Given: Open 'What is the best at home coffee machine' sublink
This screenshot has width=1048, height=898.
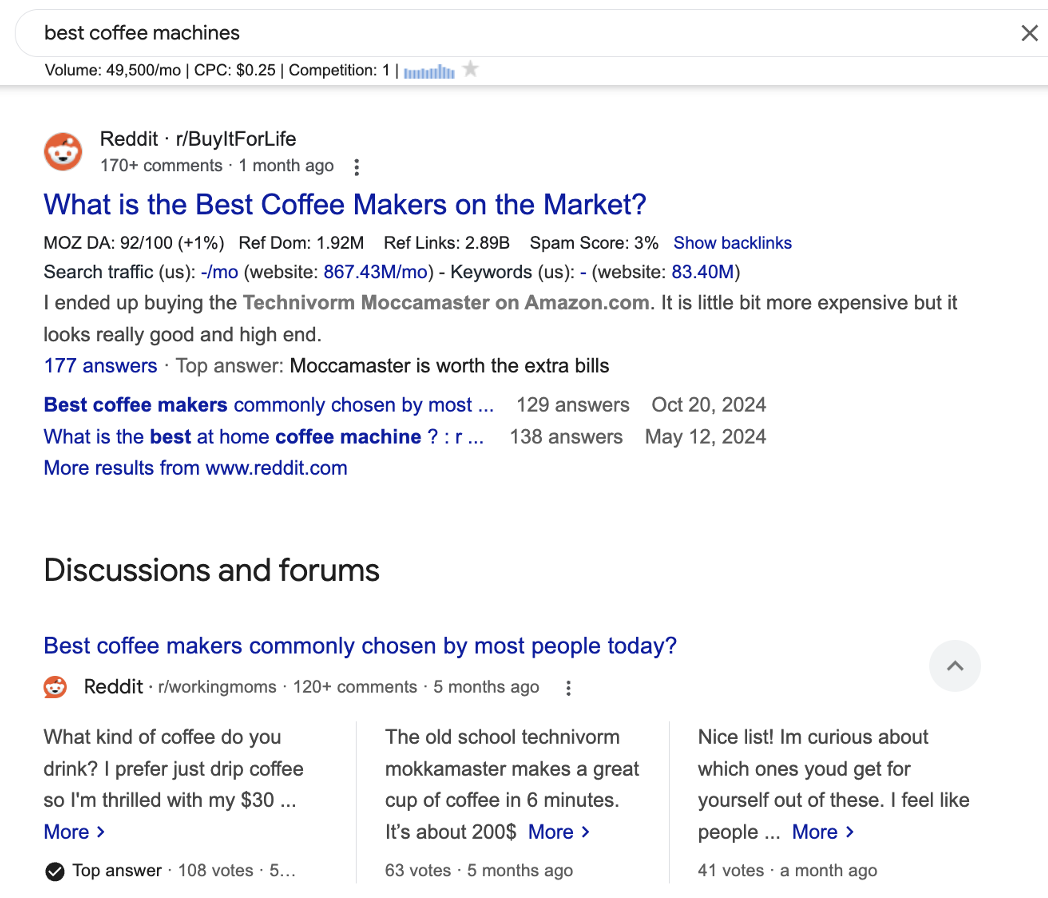Looking at the screenshot, I should coord(263,437).
